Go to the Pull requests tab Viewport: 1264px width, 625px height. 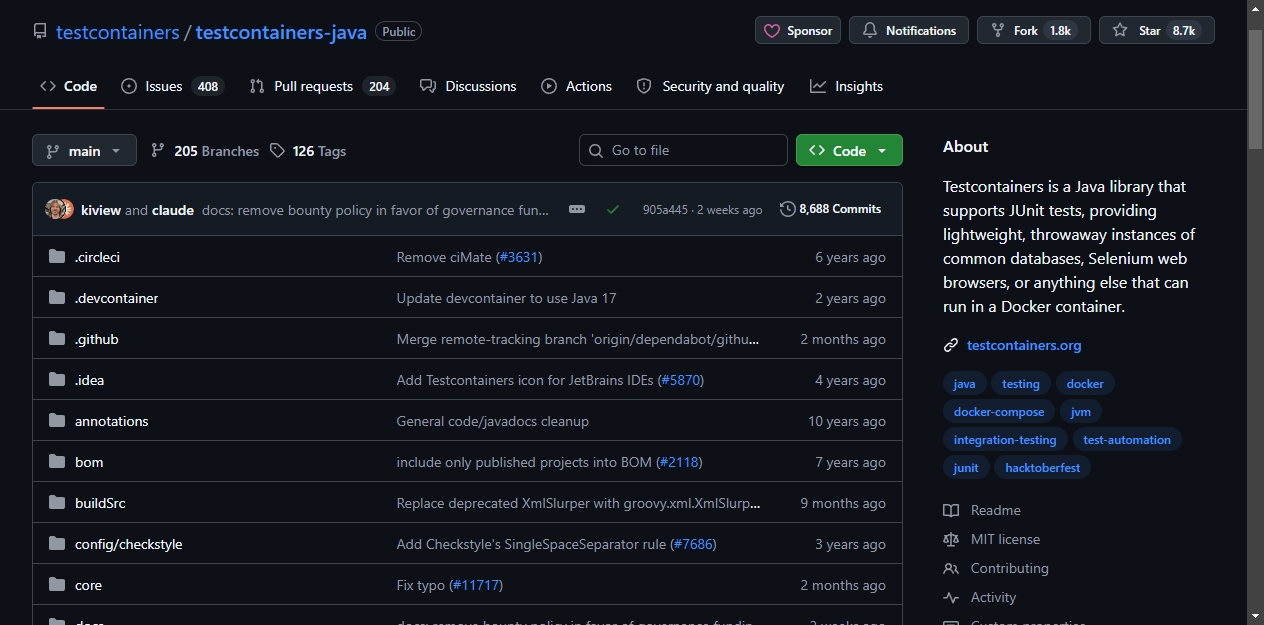[322, 86]
